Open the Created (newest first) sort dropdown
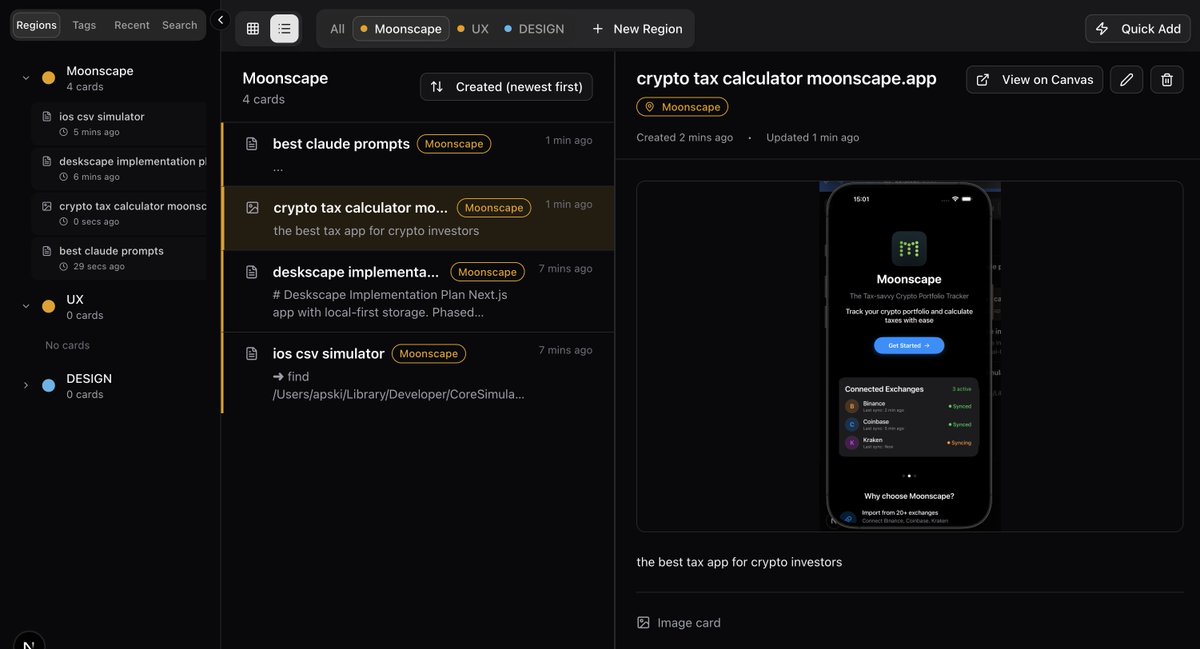This screenshot has width=1200, height=649. [506, 87]
